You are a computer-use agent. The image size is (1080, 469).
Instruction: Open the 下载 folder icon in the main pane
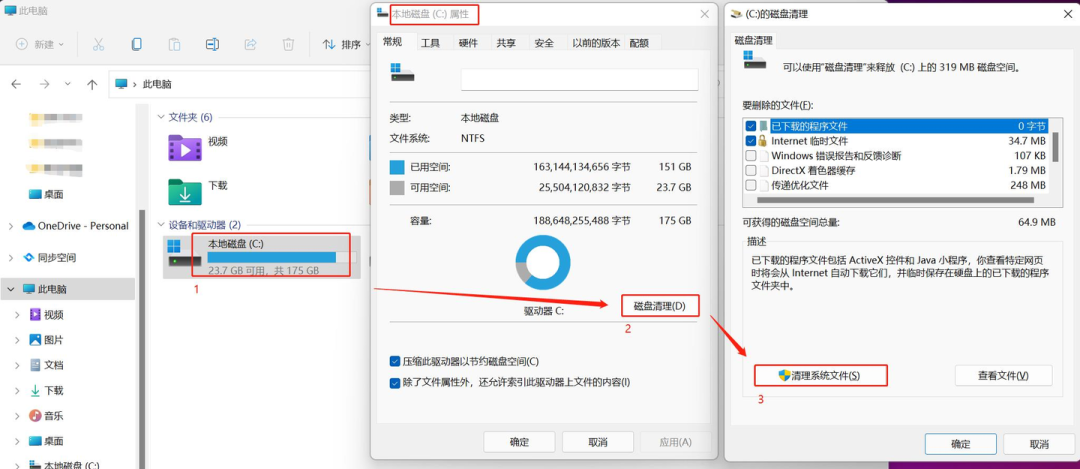click(x=185, y=192)
